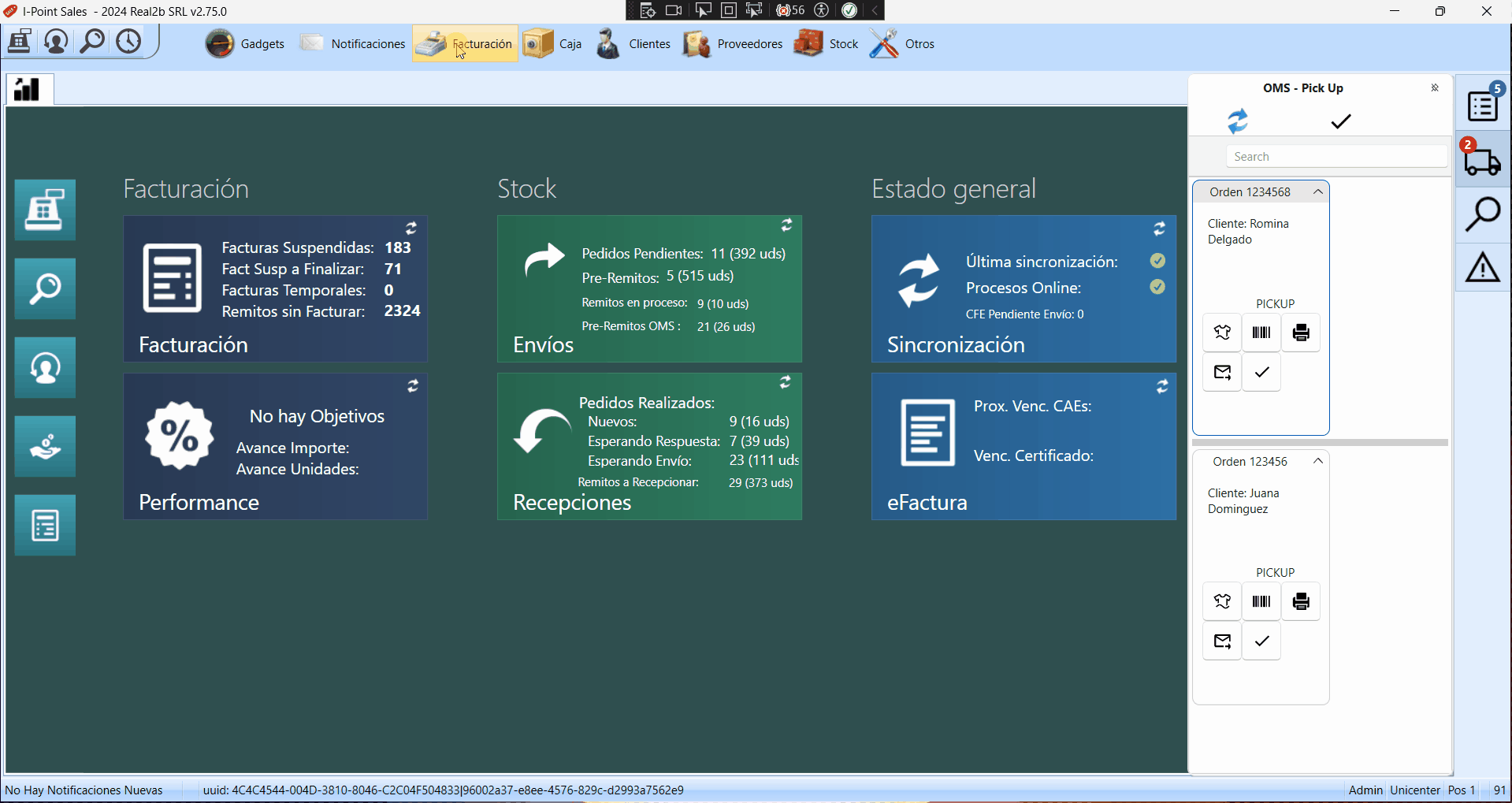
Task: Open the Facturación invoice card
Action: 275,289
